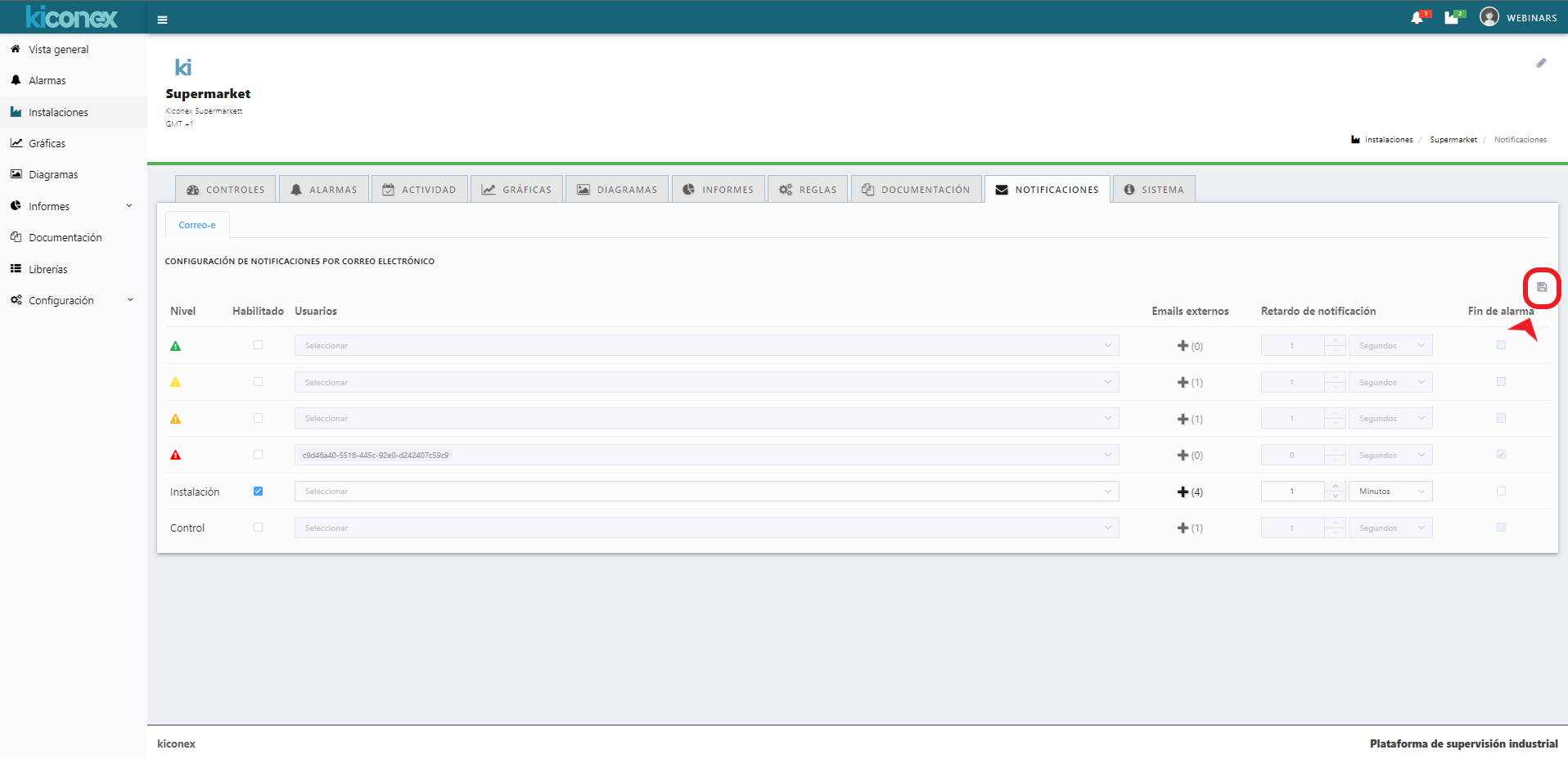Enable the Control row Habilitado checkbox

pyautogui.click(x=258, y=528)
